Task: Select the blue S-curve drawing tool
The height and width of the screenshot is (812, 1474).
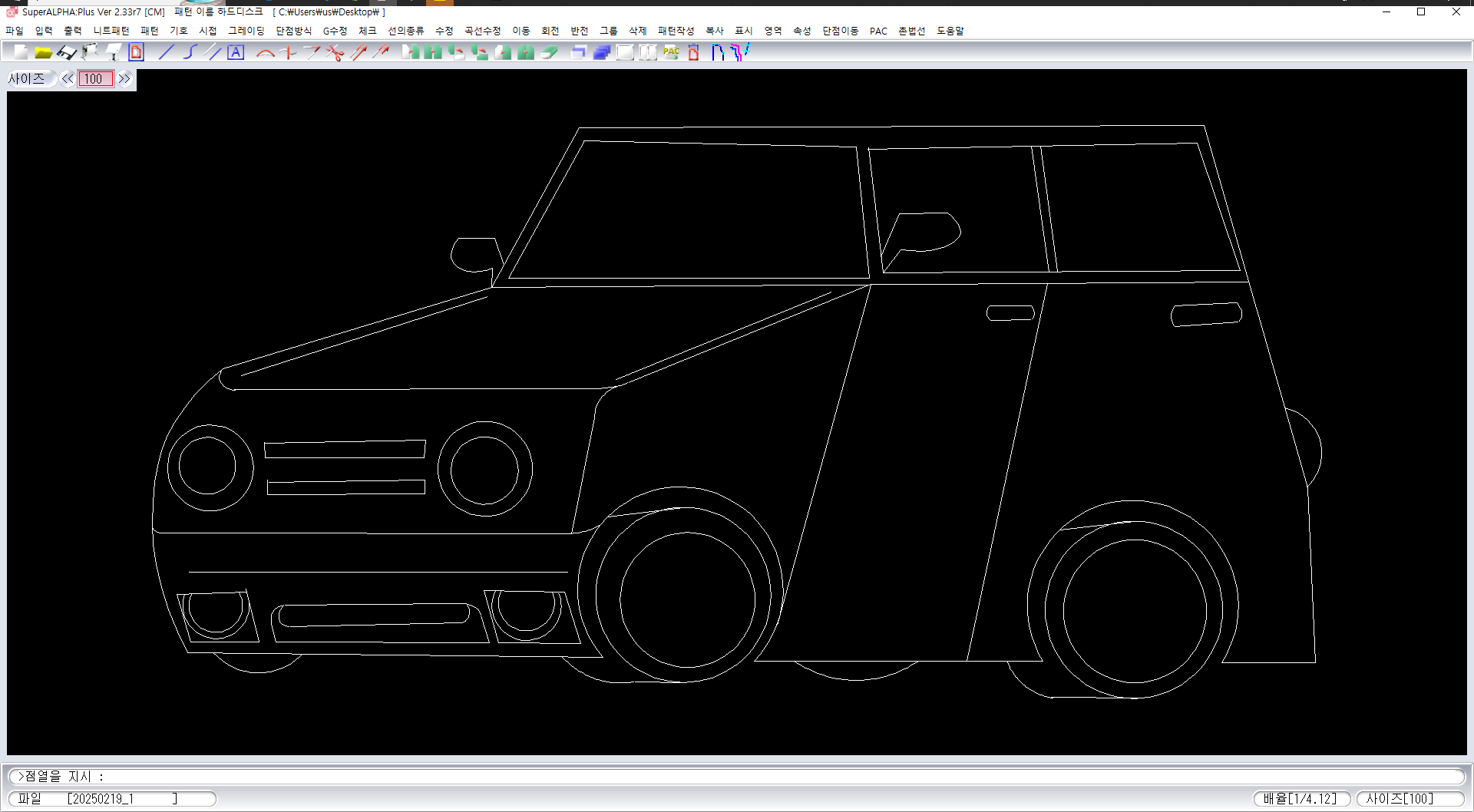Action: [190, 52]
